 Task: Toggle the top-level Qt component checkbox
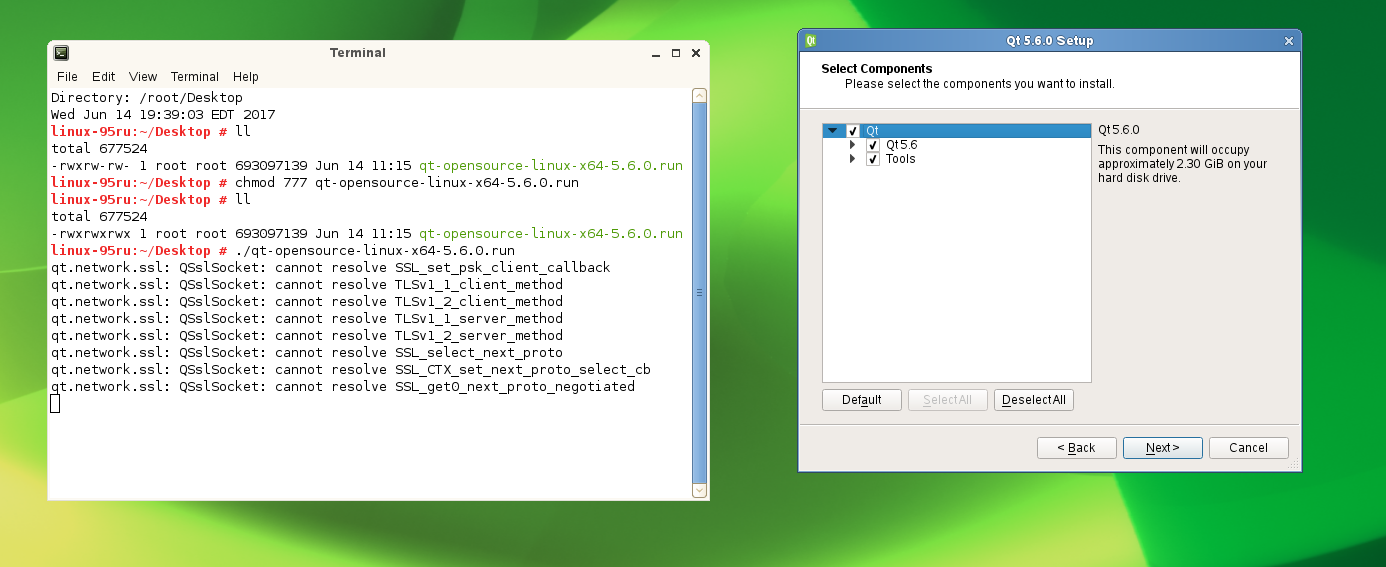(x=853, y=131)
